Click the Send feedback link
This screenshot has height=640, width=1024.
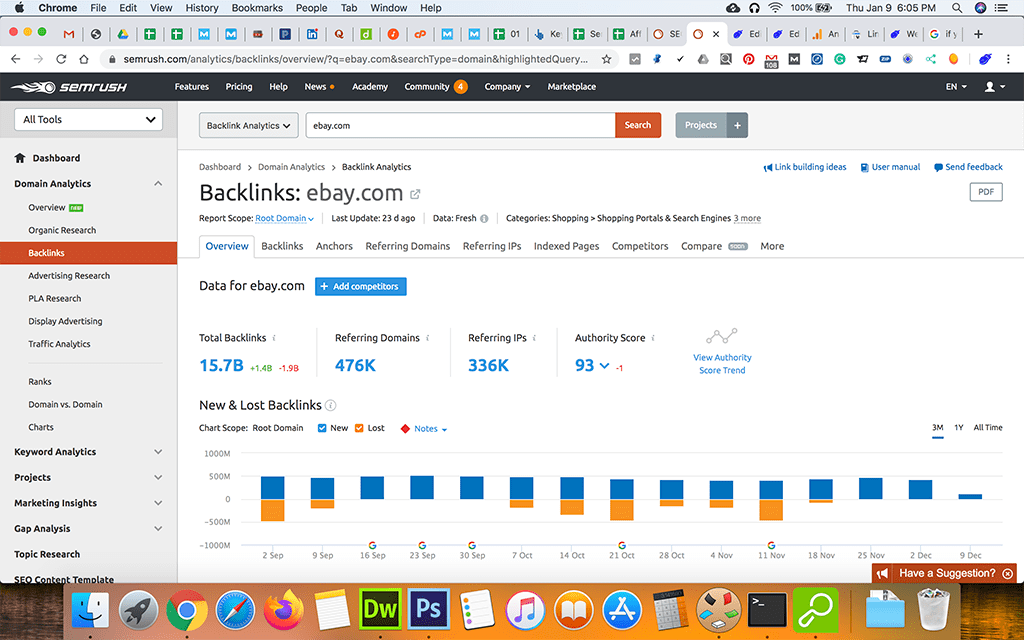pyautogui.click(x=968, y=167)
